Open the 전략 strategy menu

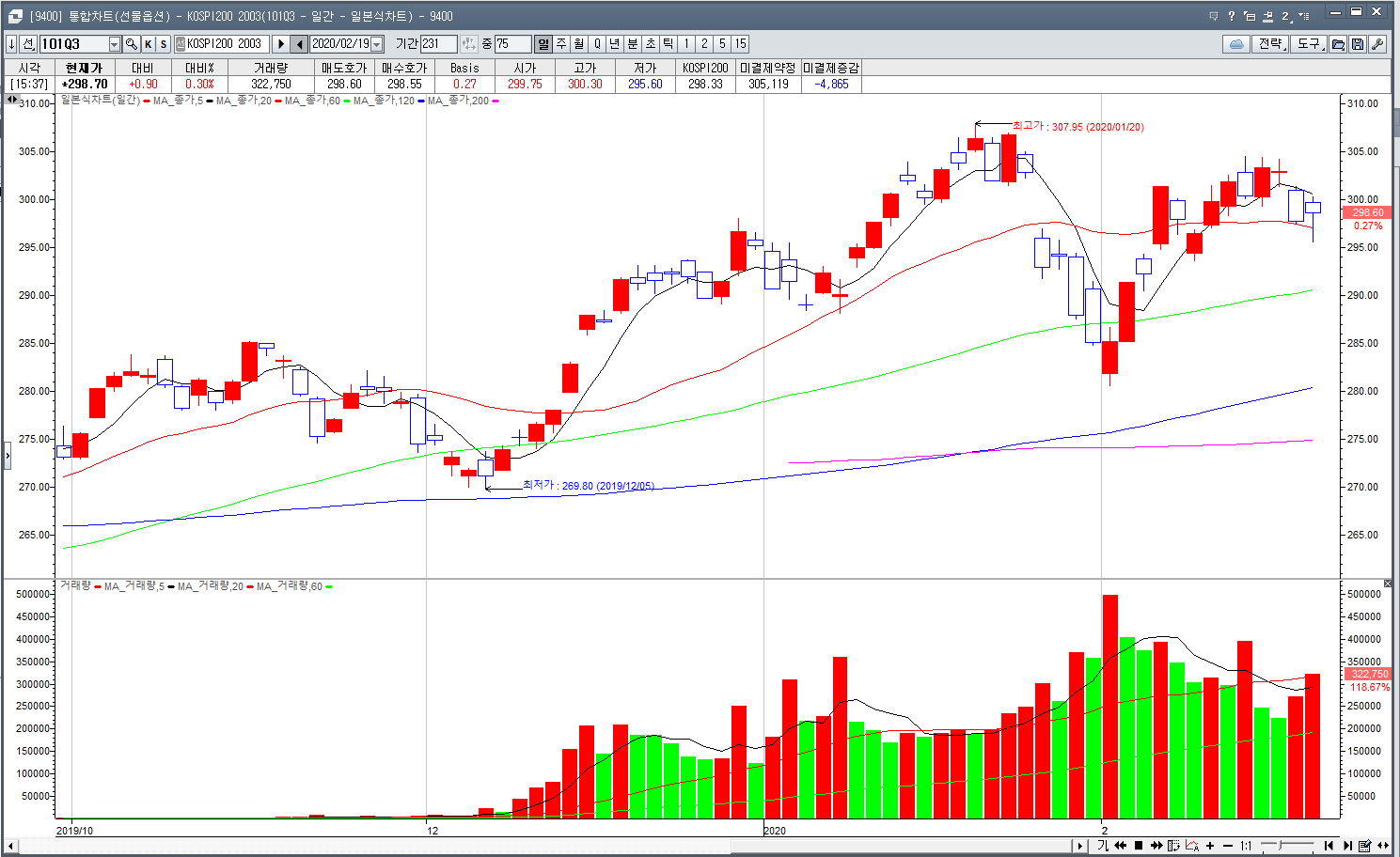tap(1270, 44)
